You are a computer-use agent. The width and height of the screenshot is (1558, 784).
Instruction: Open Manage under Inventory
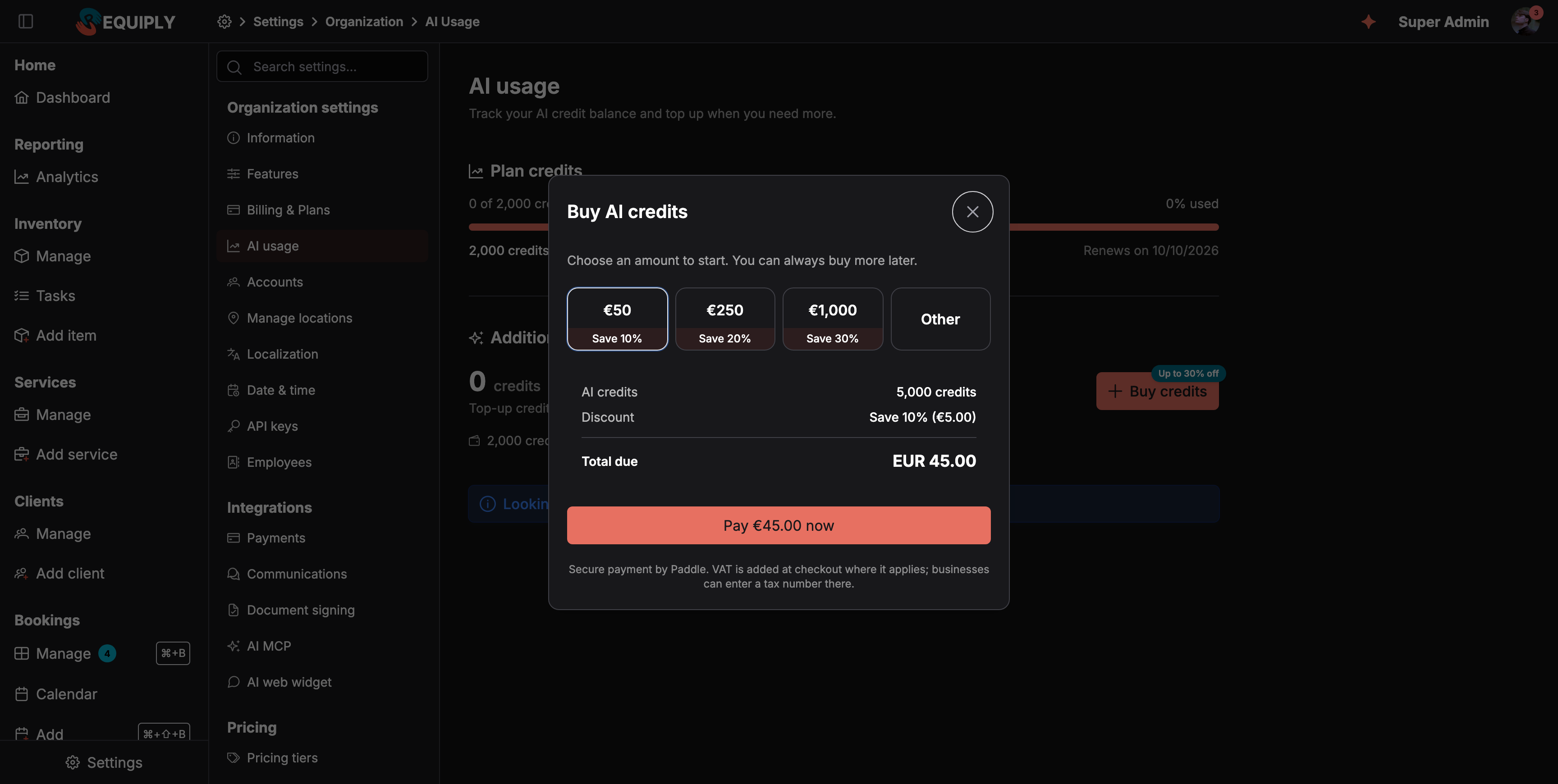(53, 255)
